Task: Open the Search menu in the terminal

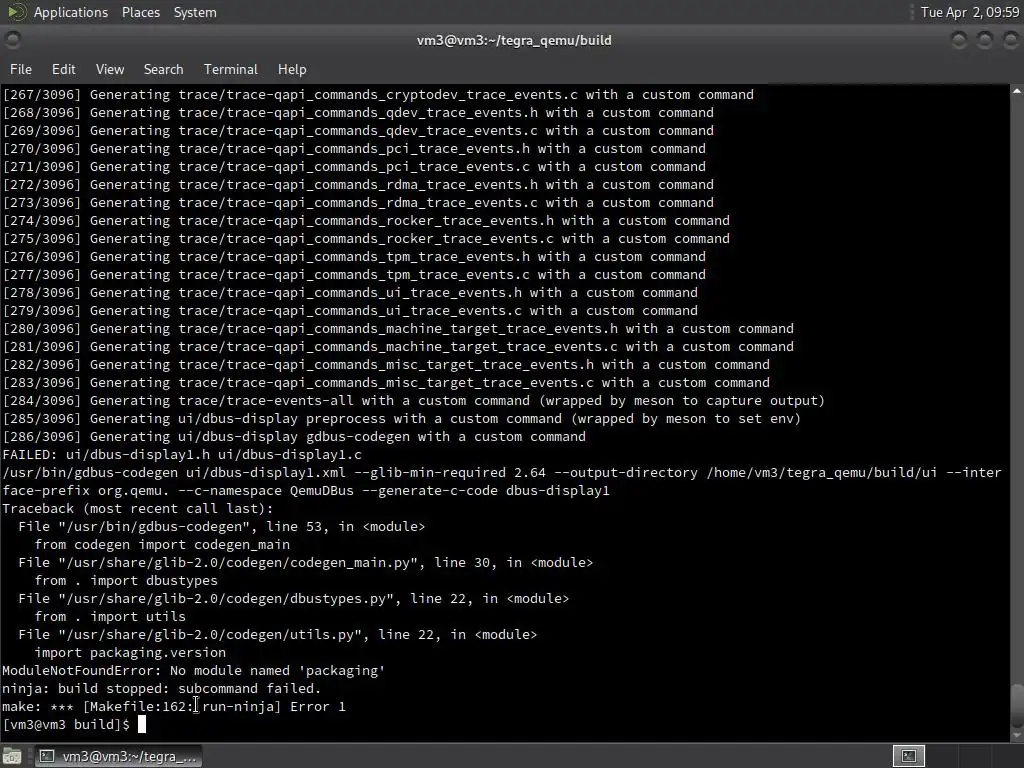Action: point(163,69)
